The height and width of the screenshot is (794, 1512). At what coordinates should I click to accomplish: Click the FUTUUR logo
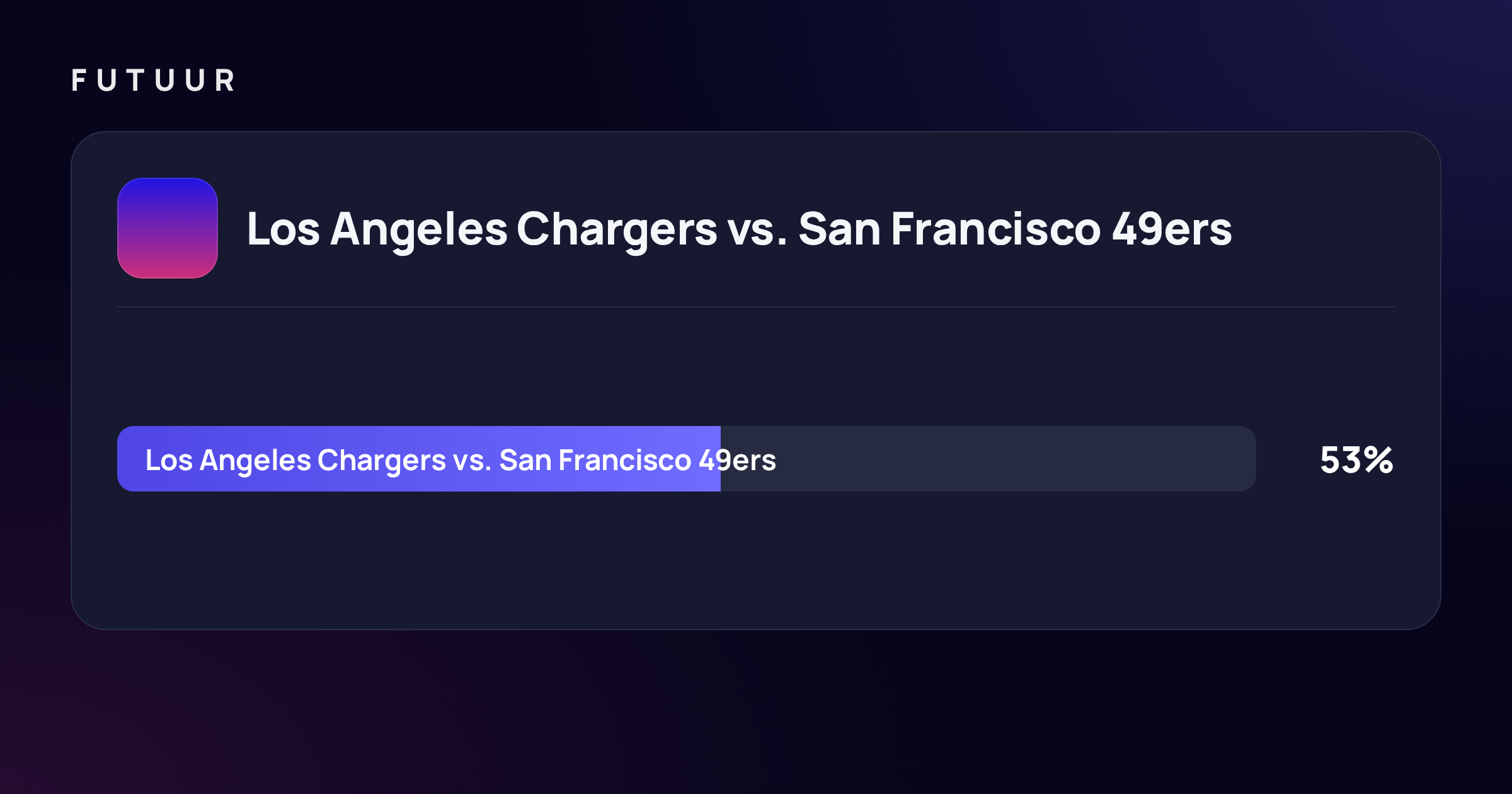[153, 81]
